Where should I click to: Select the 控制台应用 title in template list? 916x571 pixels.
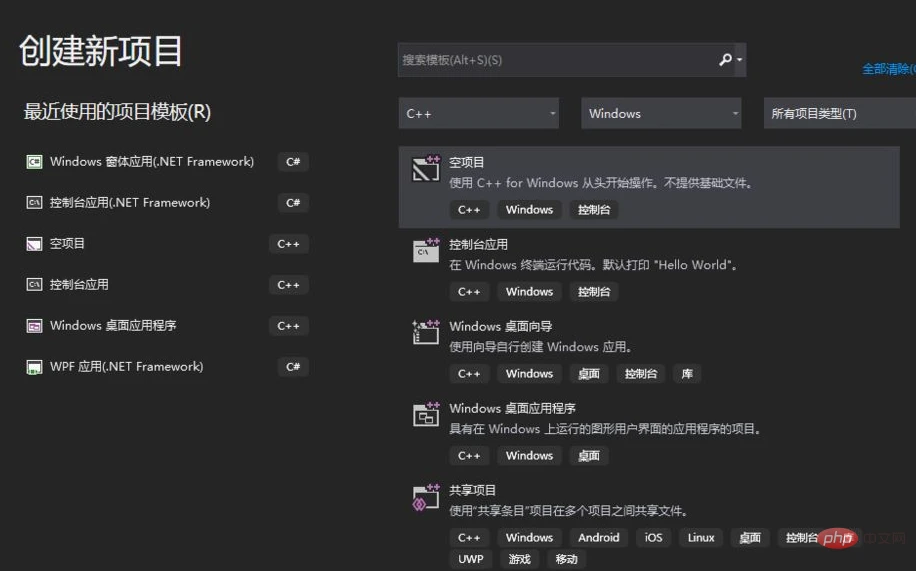point(478,244)
